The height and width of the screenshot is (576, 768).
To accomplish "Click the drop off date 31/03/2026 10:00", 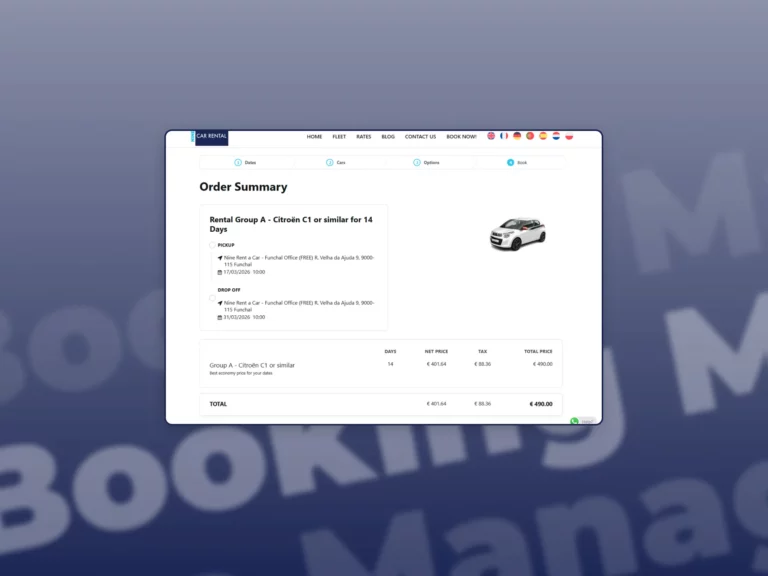I will click(x=244, y=317).
